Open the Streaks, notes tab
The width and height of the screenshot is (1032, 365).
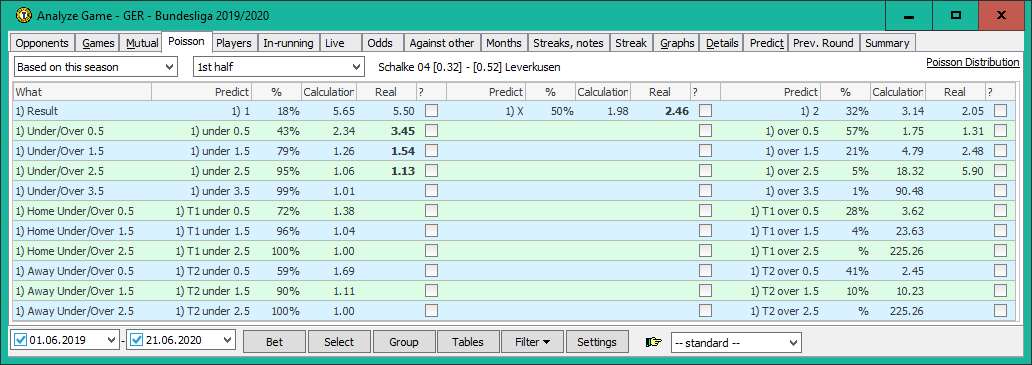coord(568,43)
